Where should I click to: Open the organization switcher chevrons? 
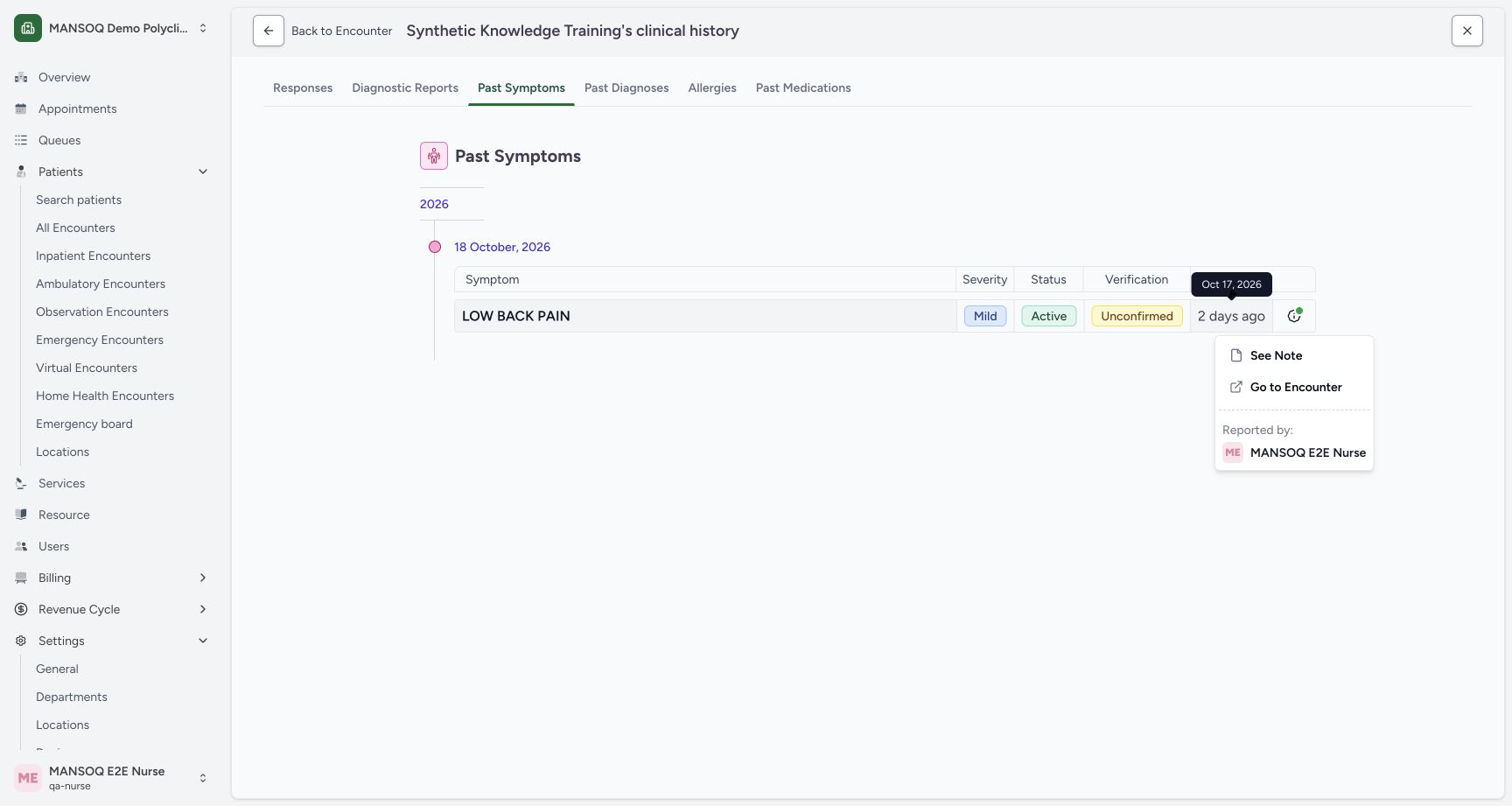(203, 28)
